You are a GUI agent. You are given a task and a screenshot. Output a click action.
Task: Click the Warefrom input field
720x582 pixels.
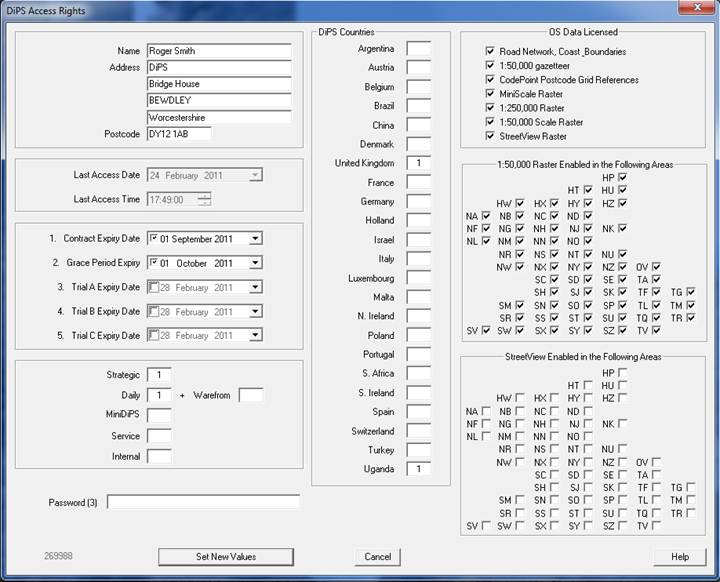click(251, 395)
